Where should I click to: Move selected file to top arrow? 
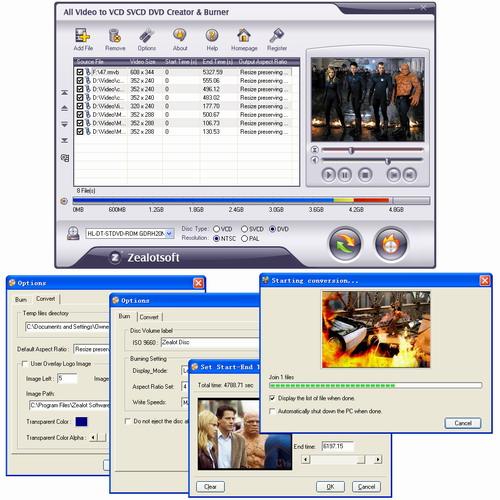pos(65,93)
